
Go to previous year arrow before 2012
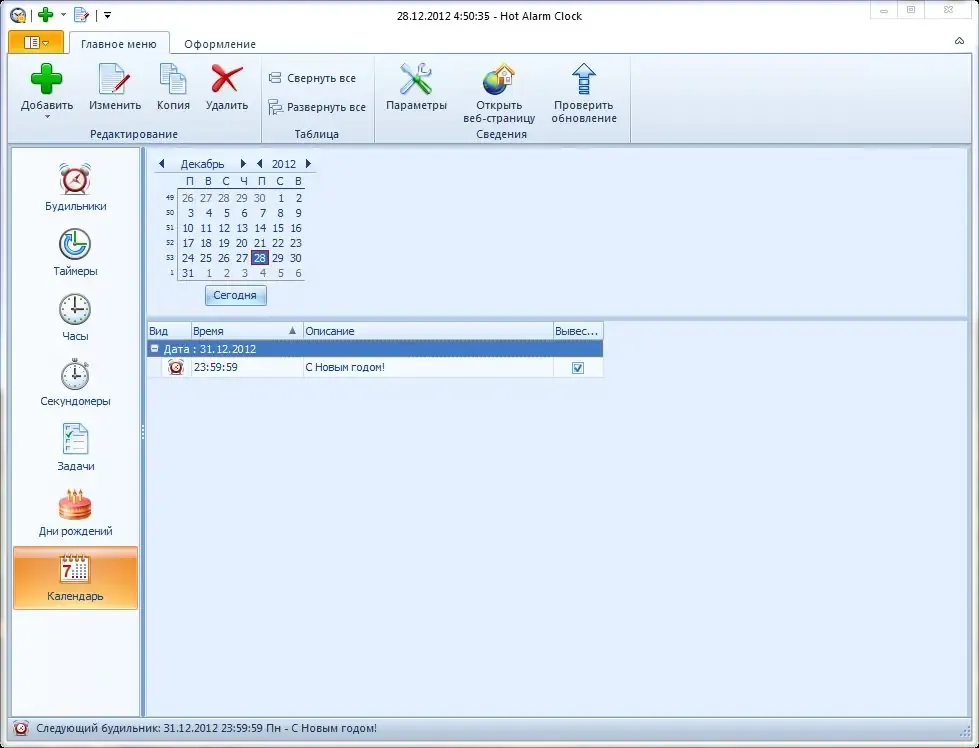pyautogui.click(x=260, y=164)
